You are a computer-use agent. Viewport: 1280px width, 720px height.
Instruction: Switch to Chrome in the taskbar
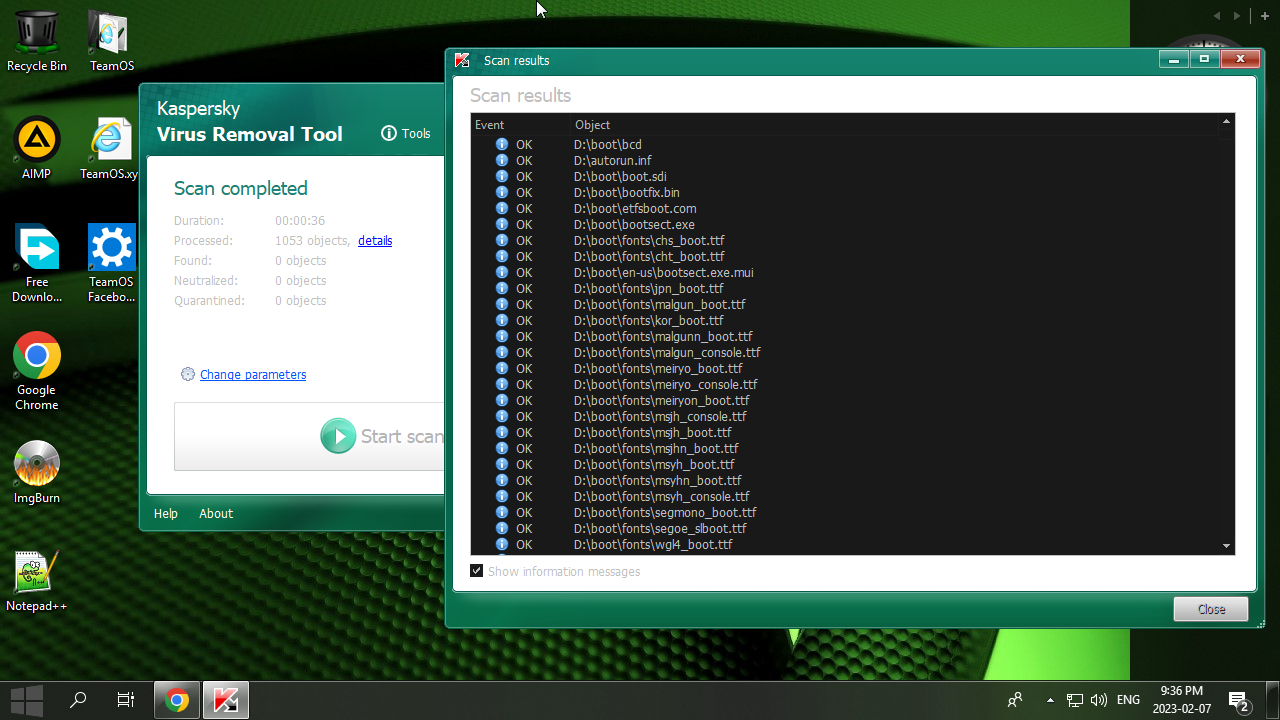point(177,700)
